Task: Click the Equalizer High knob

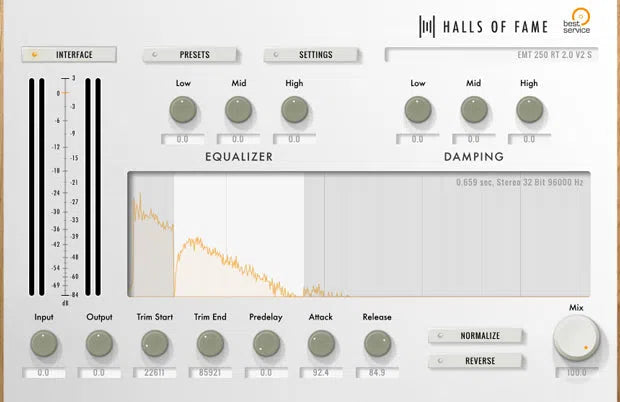Action: [x=294, y=110]
